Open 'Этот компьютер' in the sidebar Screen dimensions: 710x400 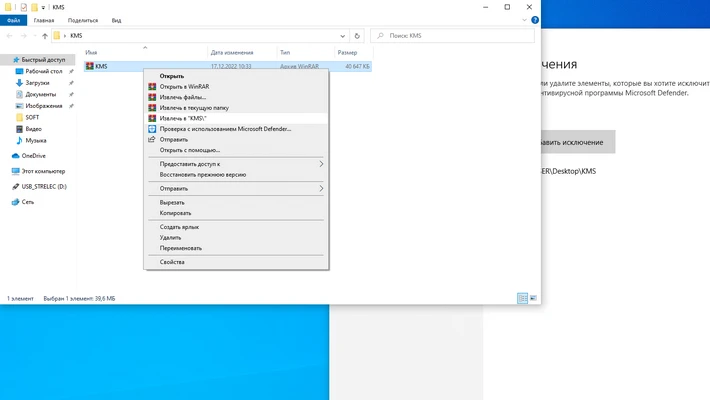coord(43,171)
